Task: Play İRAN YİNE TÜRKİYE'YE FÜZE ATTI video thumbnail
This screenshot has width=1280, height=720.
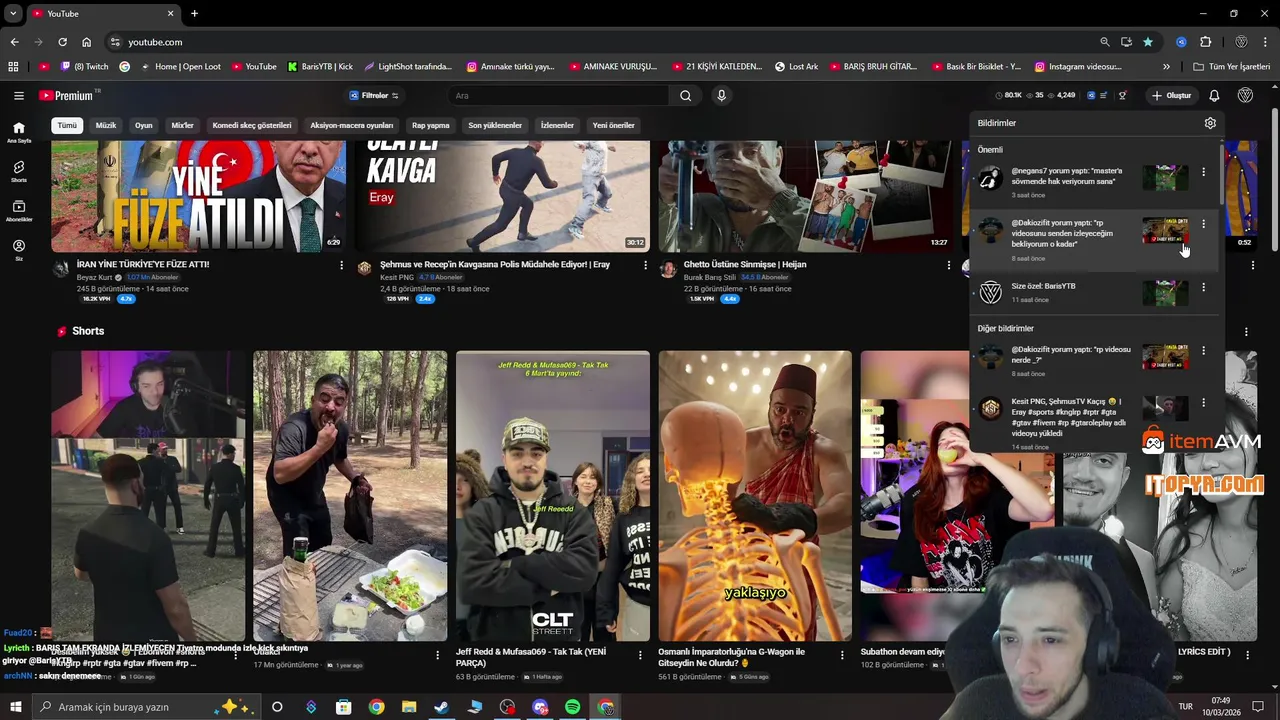Action: pyautogui.click(x=198, y=196)
